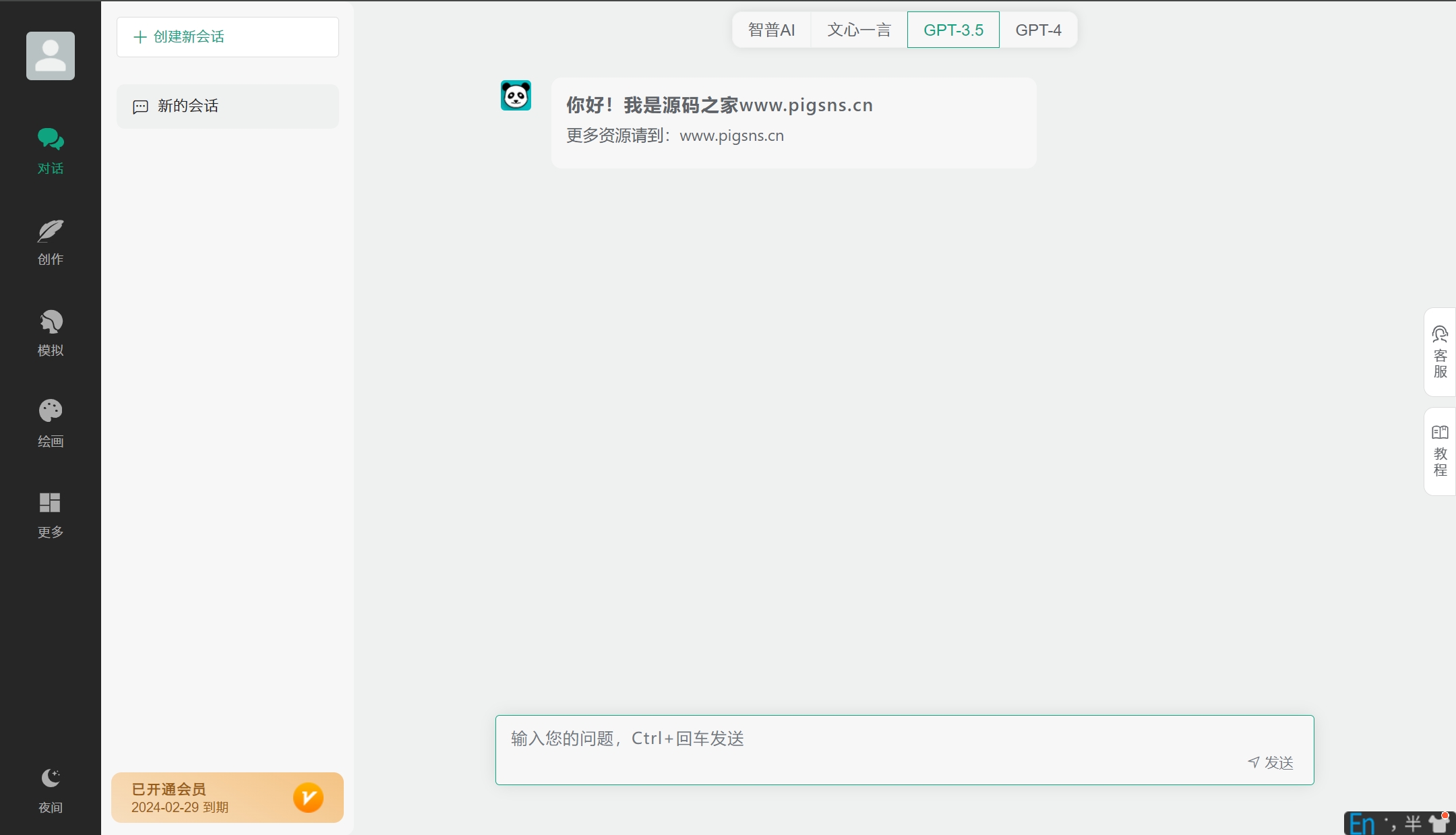Focus the 输入您的问题 input box

tap(905, 749)
